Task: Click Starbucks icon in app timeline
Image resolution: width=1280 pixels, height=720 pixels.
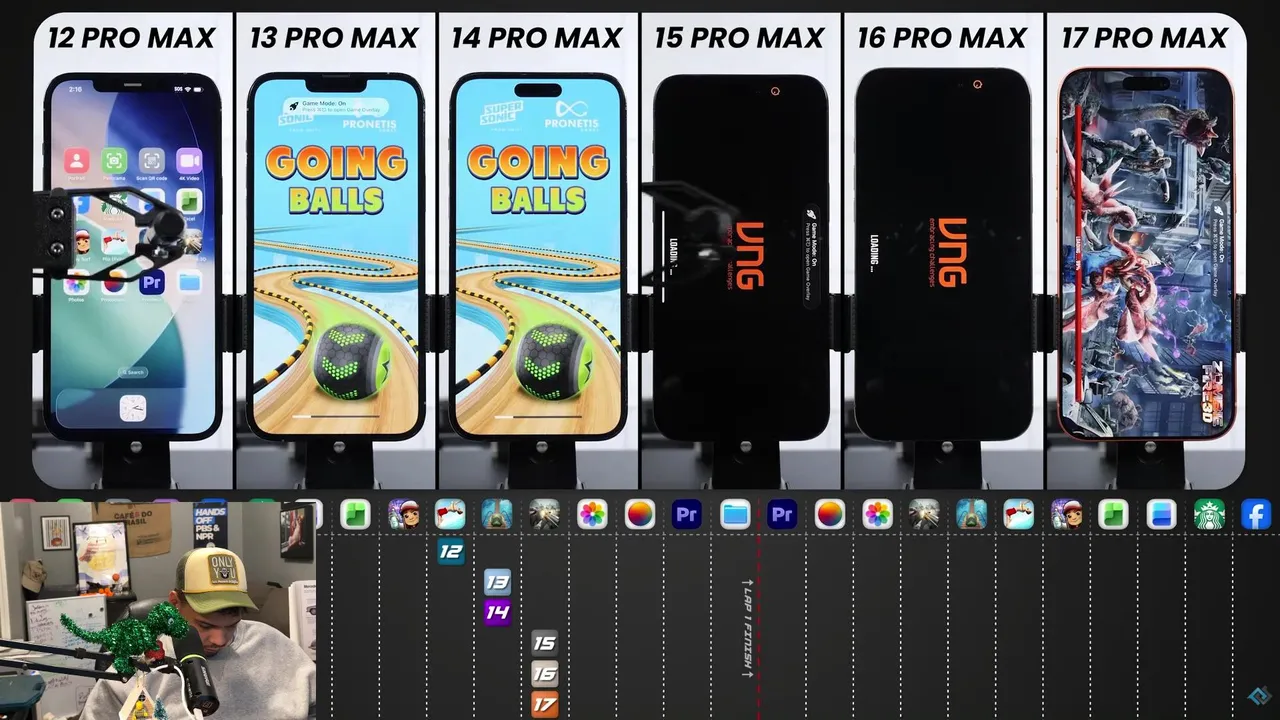Action: [1209, 514]
